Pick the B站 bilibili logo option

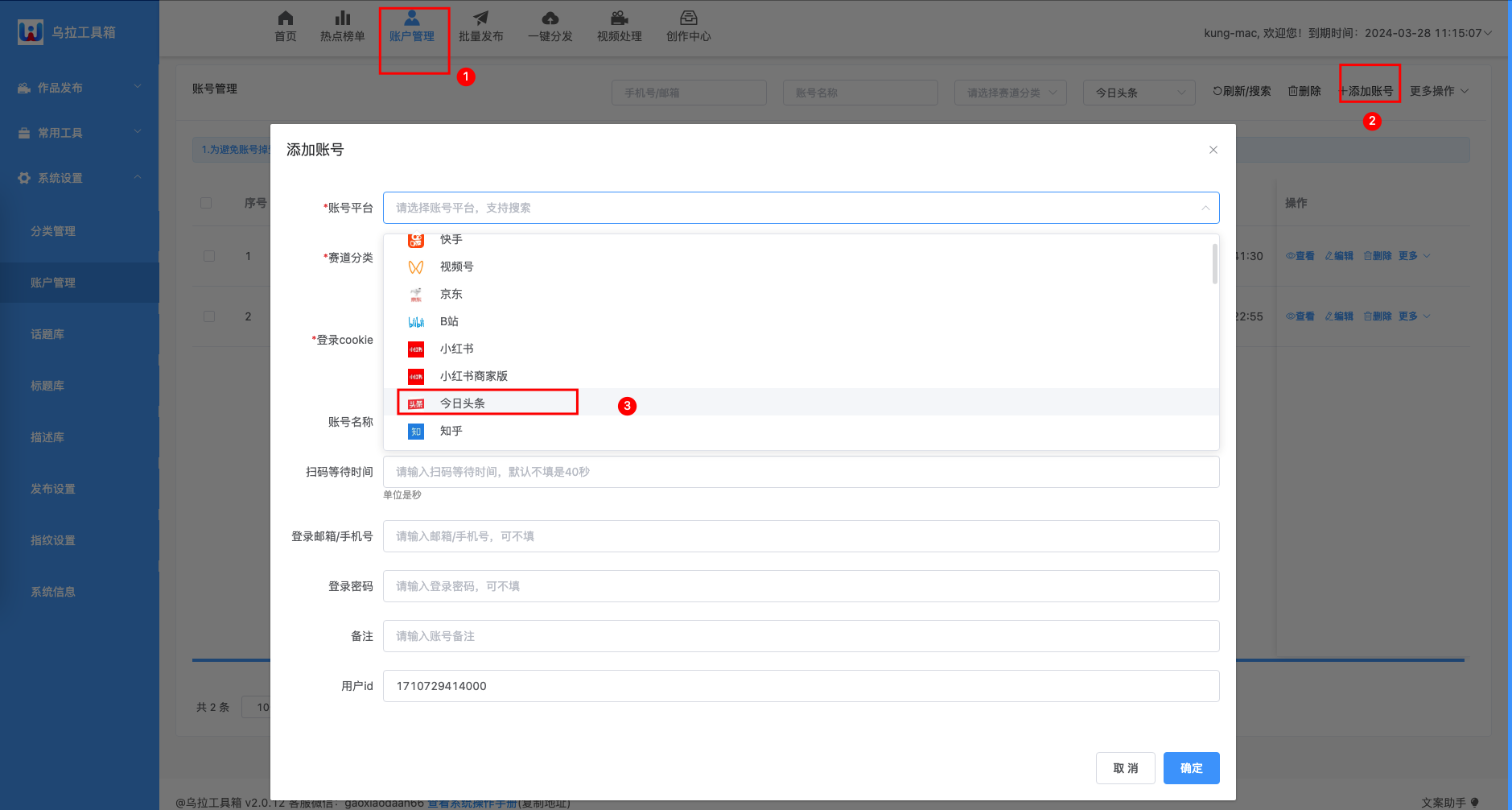pyautogui.click(x=416, y=322)
